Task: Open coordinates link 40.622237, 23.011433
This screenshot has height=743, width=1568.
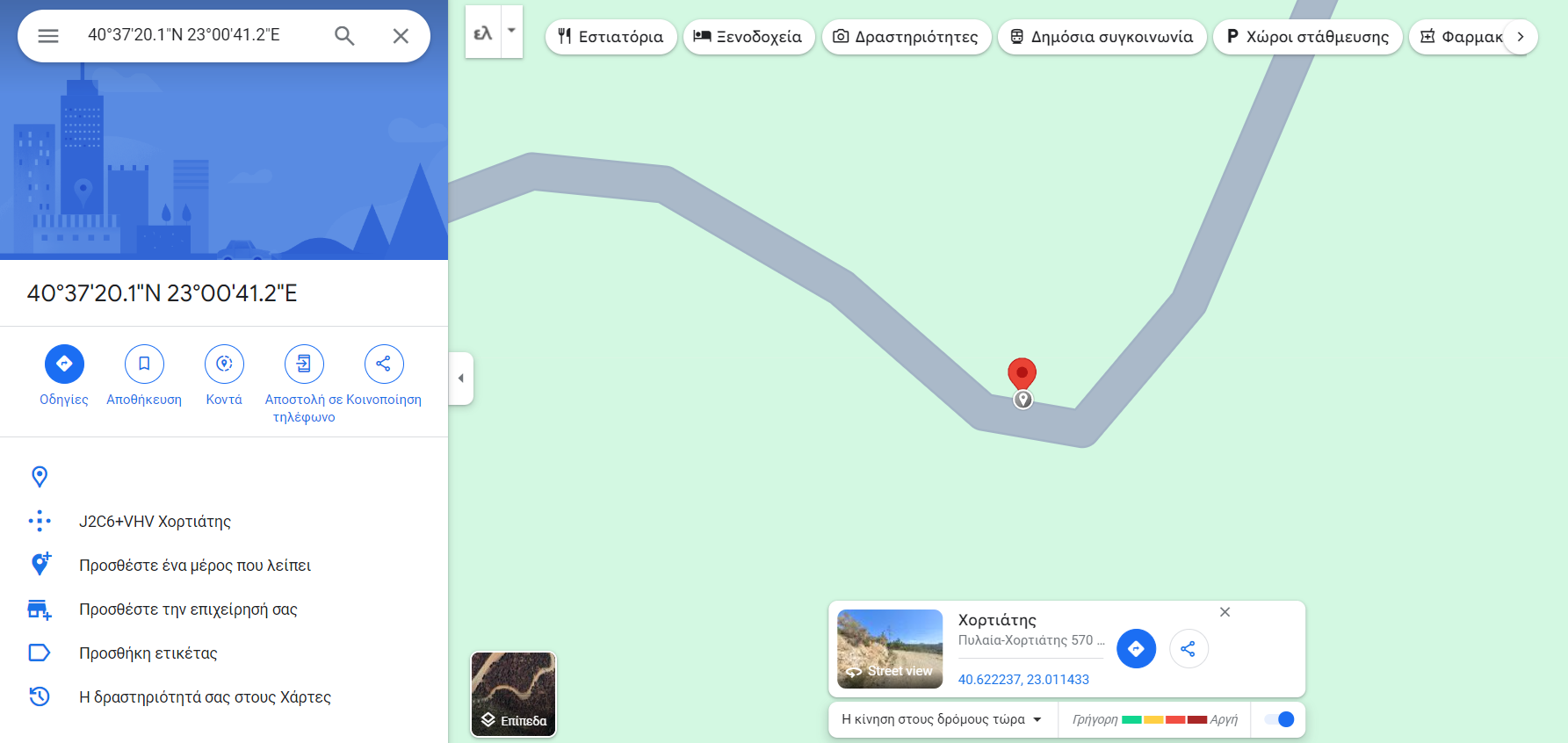Action: click(1023, 680)
